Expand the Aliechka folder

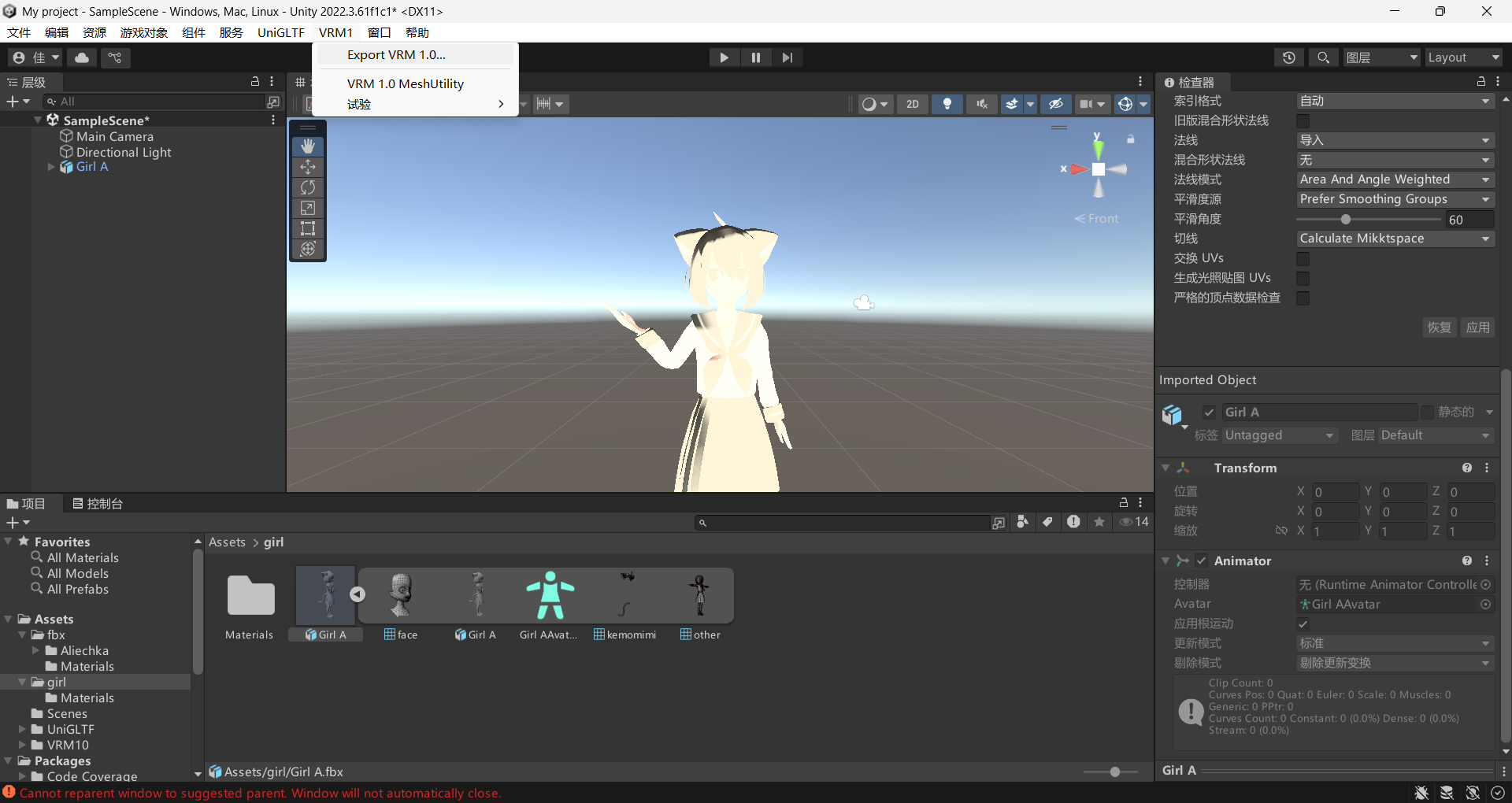click(35, 651)
